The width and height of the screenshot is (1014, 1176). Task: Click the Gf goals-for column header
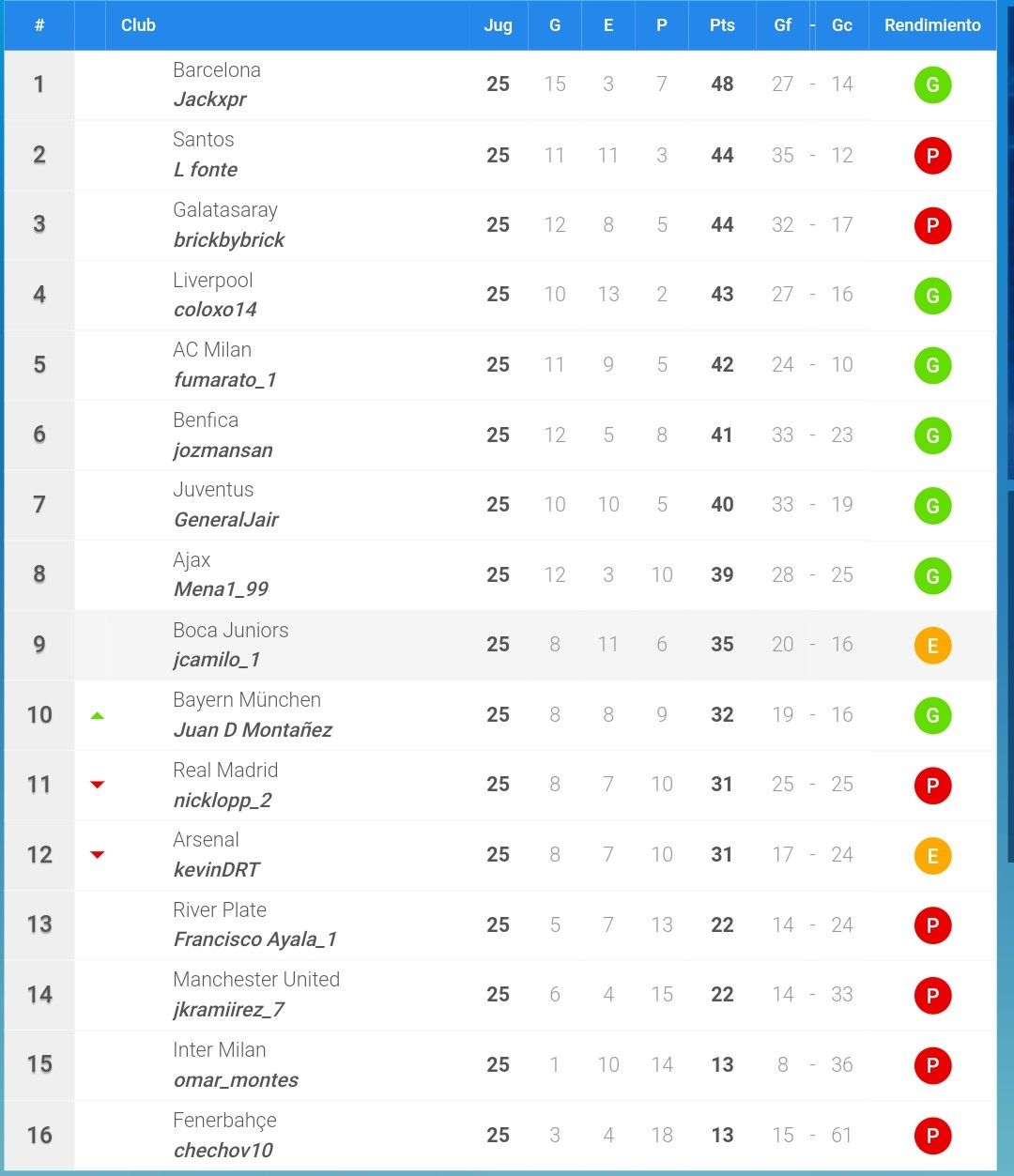[783, 25]
